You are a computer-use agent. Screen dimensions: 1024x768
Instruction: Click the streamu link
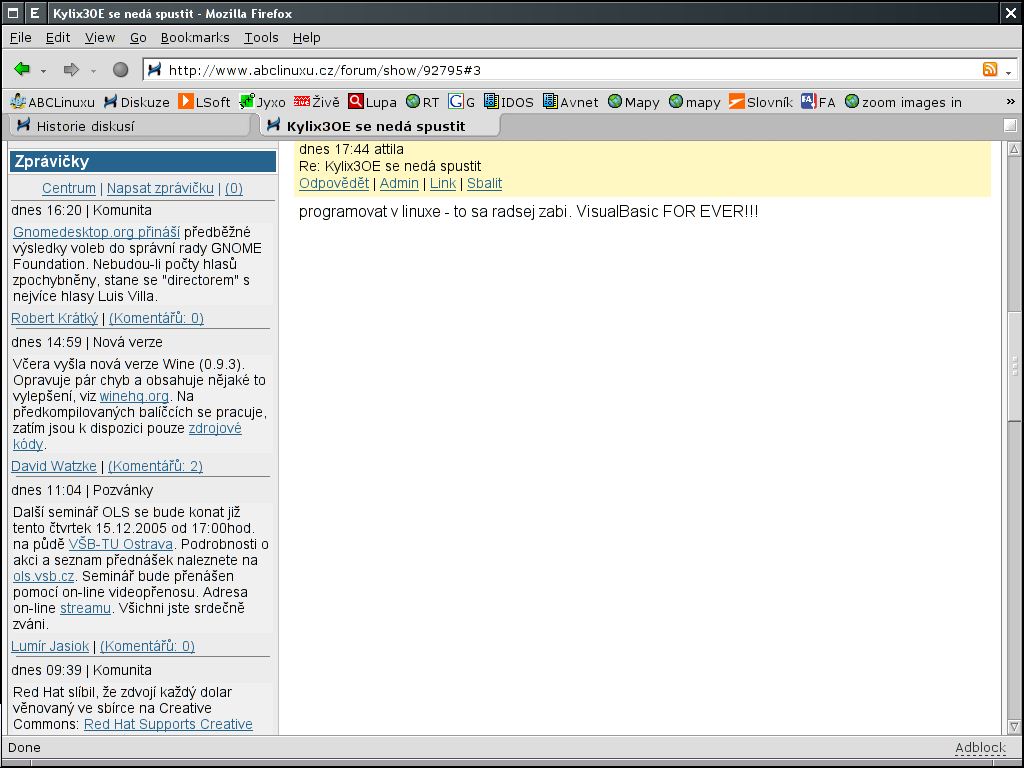(86, 608)
